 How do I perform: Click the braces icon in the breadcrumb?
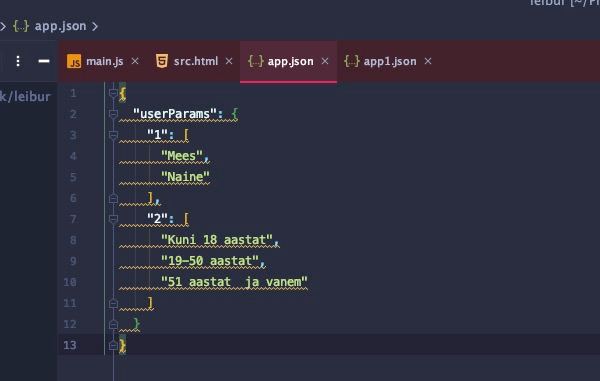[21, 26]
